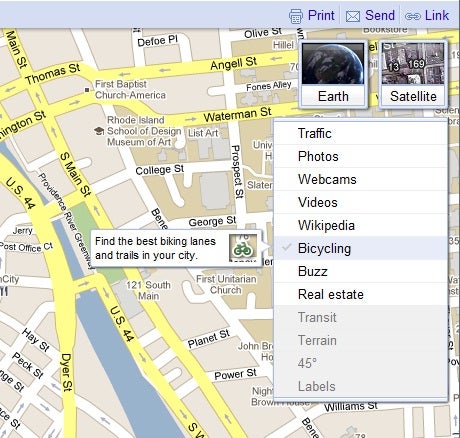
Task: Click the College St label
Action: pyautogui.click(x=160, y=170)
